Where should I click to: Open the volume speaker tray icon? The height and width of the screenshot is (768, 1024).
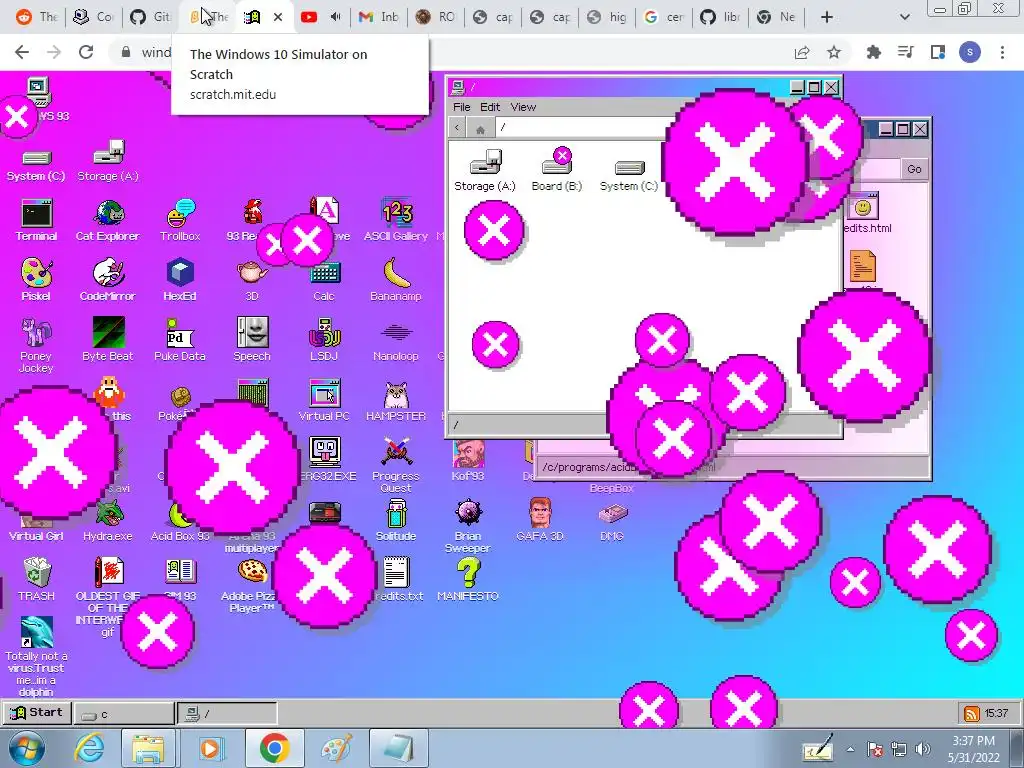tap(923, 749)
